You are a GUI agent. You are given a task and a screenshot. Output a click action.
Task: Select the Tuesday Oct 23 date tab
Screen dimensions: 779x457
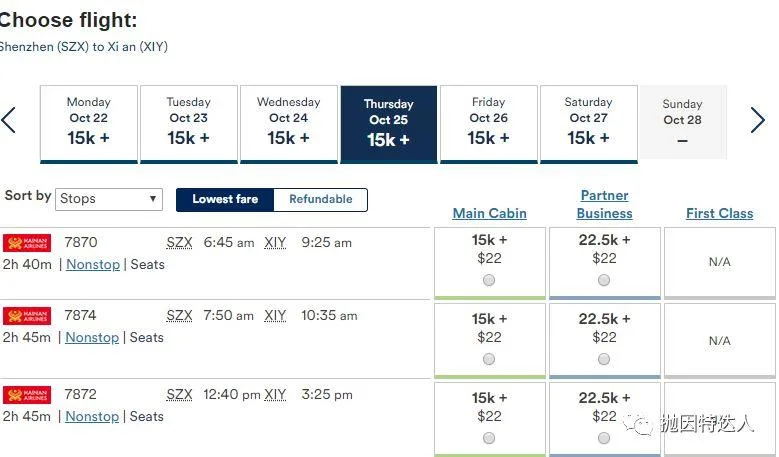pyautogui.click(x=188, y=124)
